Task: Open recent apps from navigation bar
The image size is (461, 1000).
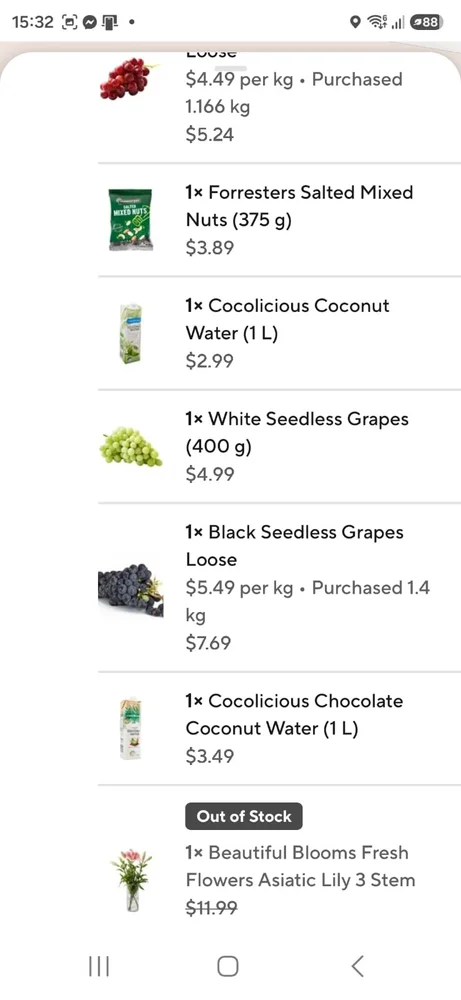Action: coord(99,966)
